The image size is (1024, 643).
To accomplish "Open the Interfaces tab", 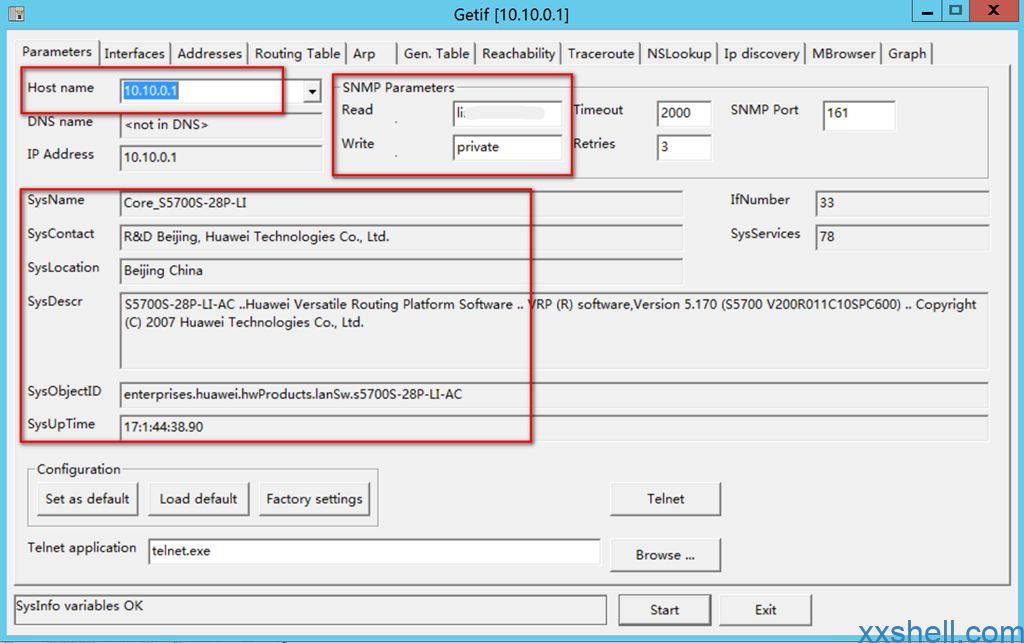I will 135,54.
